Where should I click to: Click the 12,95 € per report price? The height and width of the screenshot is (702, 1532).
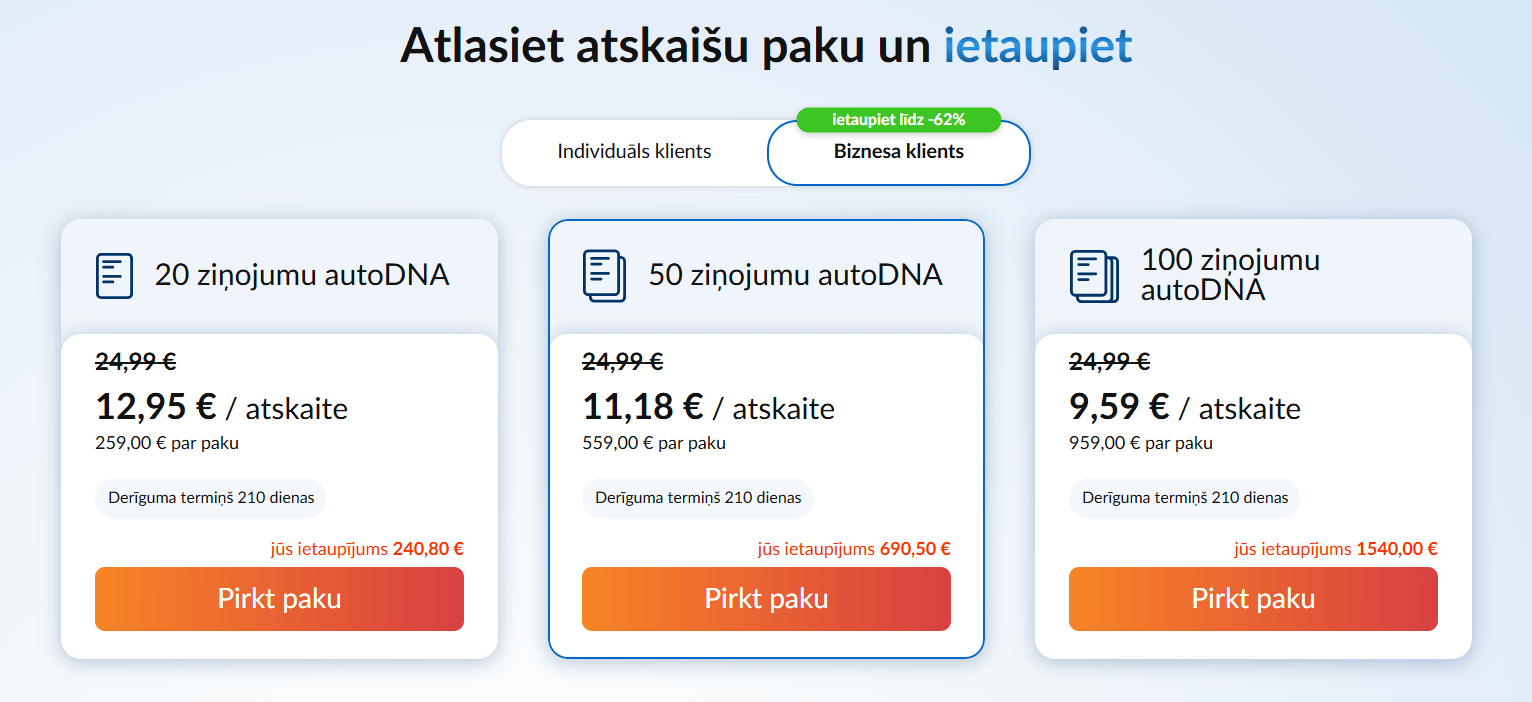pyautogui.click(x=156, y=407)
